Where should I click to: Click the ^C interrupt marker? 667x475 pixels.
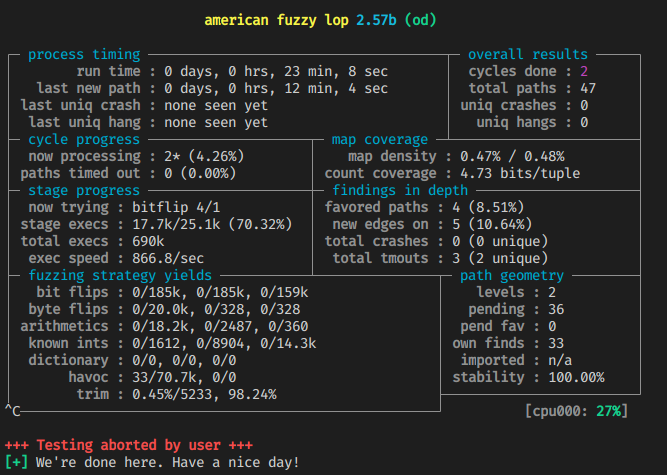[12, 411]
